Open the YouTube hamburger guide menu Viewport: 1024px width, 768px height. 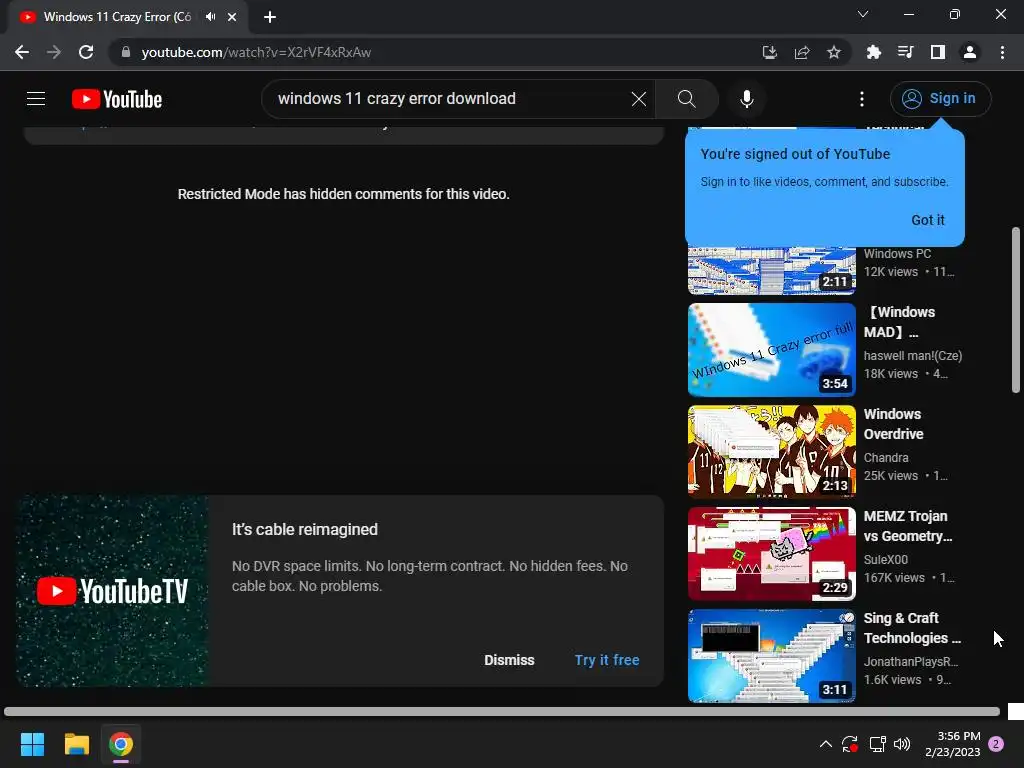36,99
